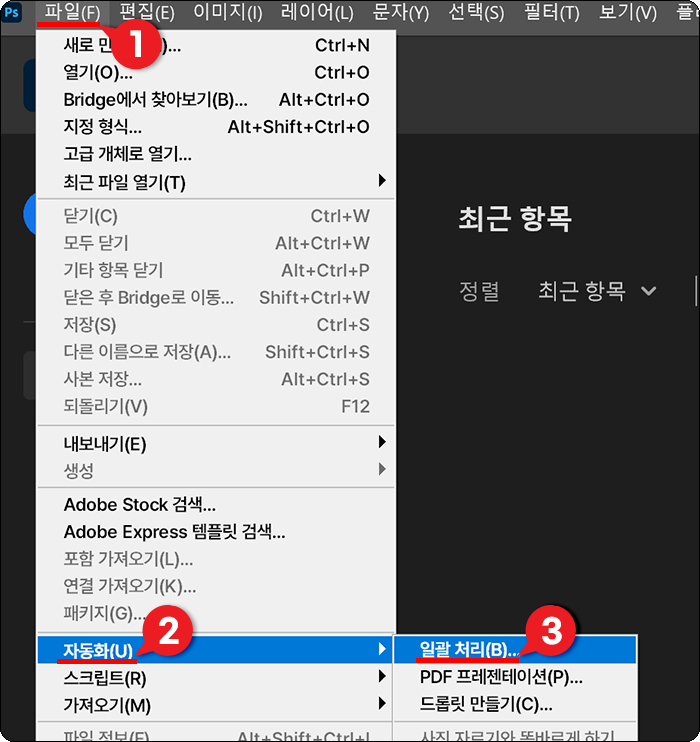Open the 편집(E) menu
700x742 pixels.
[147, 12]
